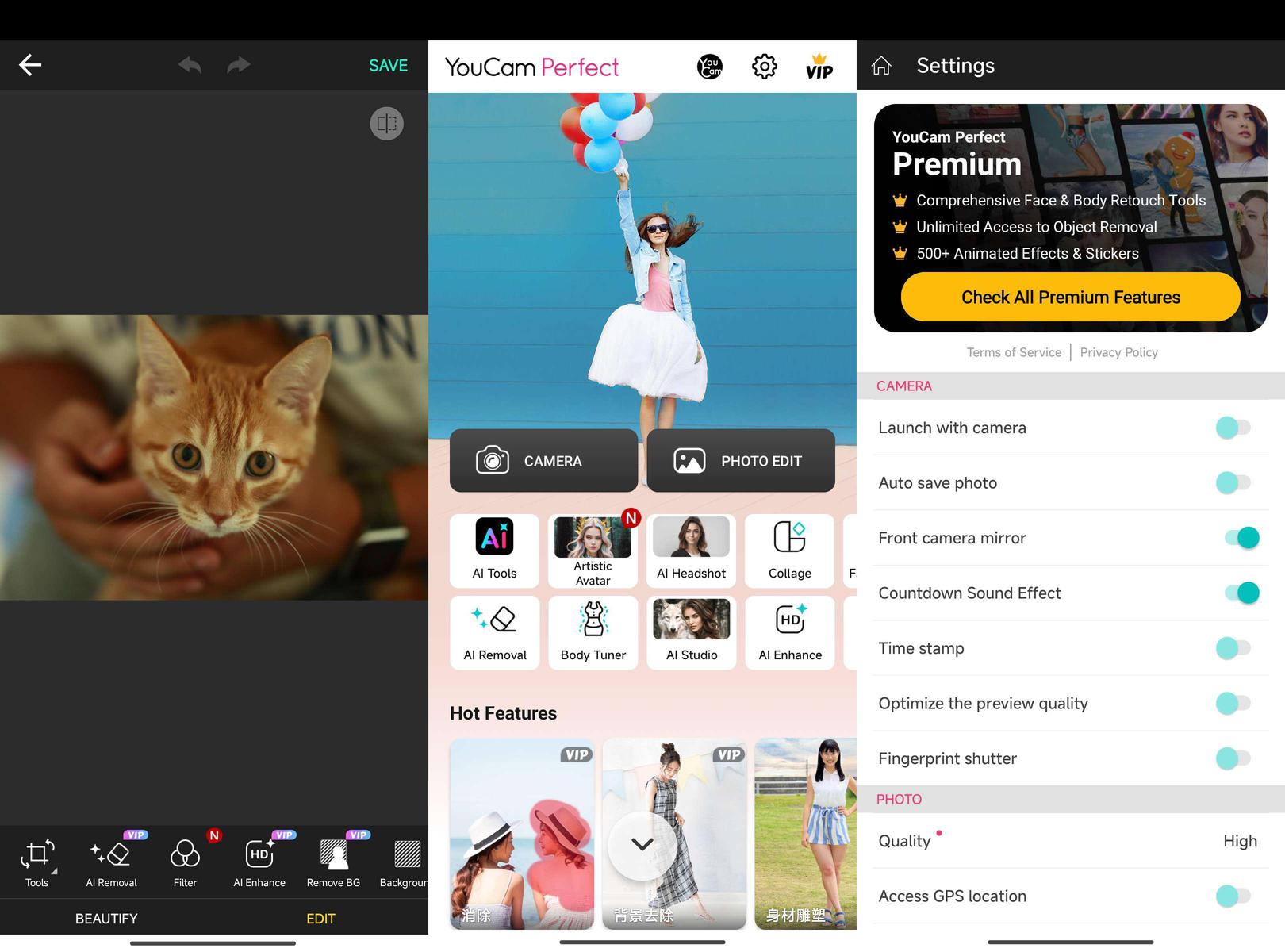
Task: Open the Artistic Avatar tile
Action: (x=593, y=551)
